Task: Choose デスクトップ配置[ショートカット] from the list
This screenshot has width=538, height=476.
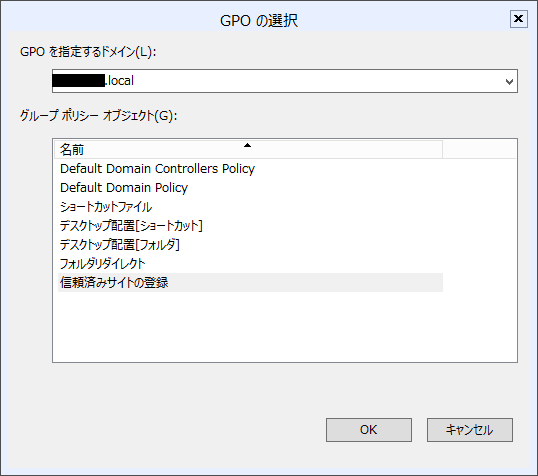Action: tap(131, 225)
